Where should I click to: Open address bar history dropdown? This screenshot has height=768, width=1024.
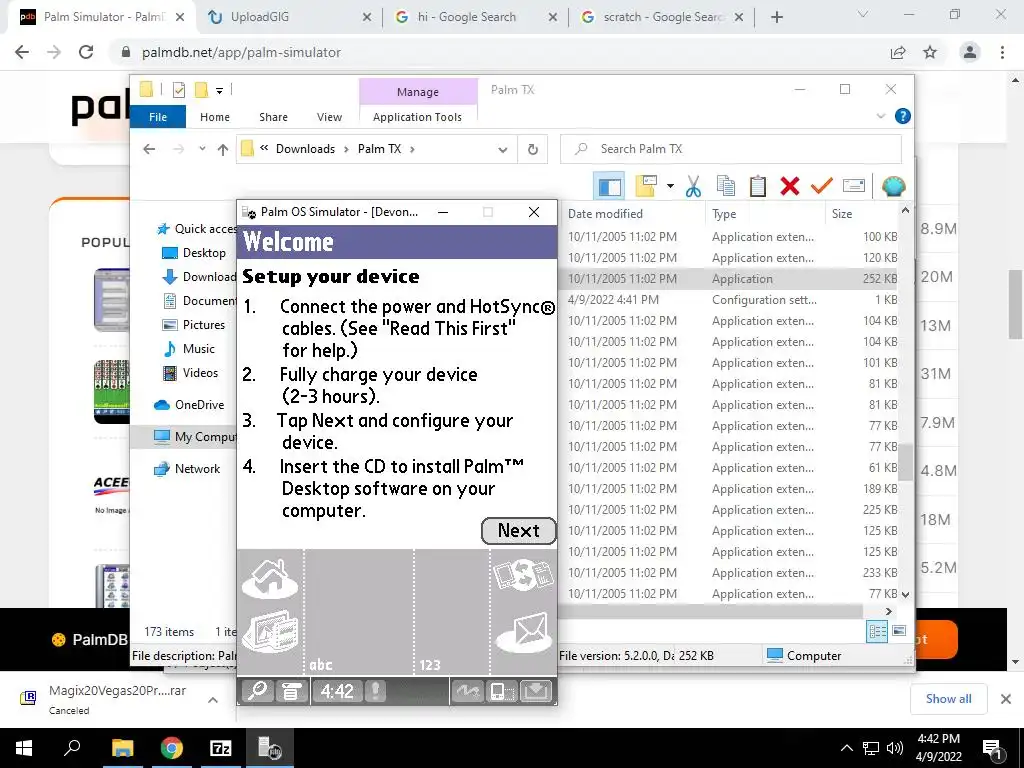(x=502, y=150)
